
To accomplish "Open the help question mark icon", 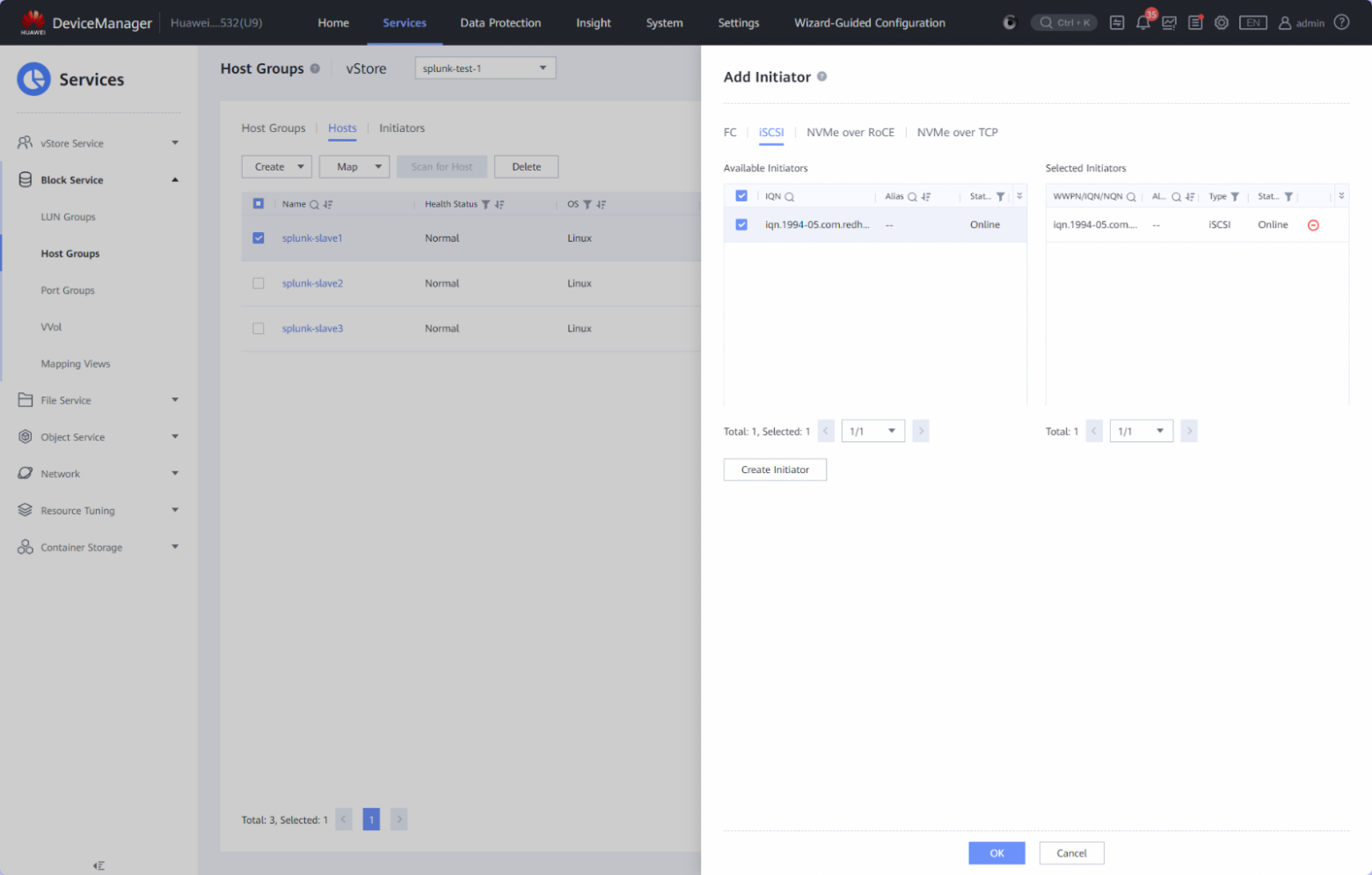I will tap(1341, 22).
